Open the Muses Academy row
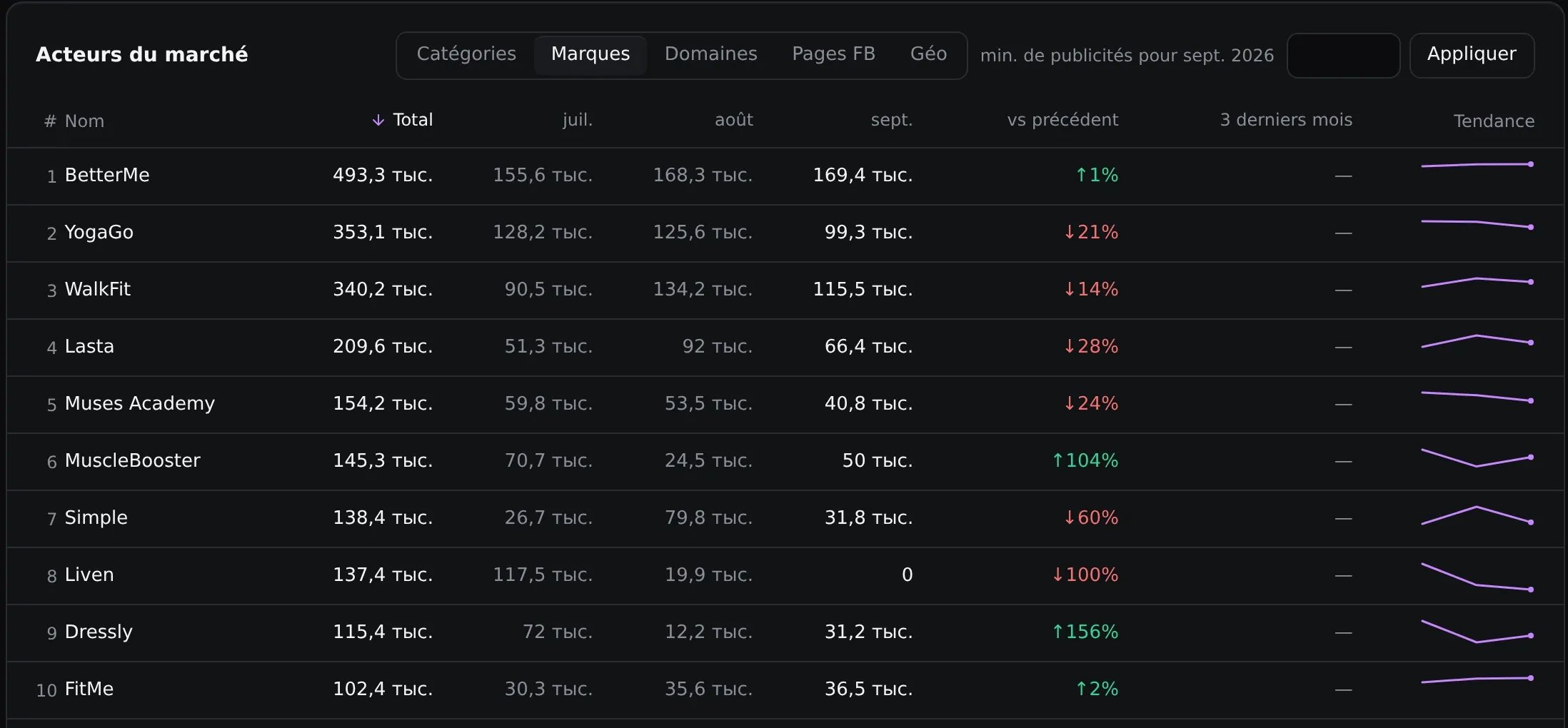1568x728 pixels. pos(785,405)
